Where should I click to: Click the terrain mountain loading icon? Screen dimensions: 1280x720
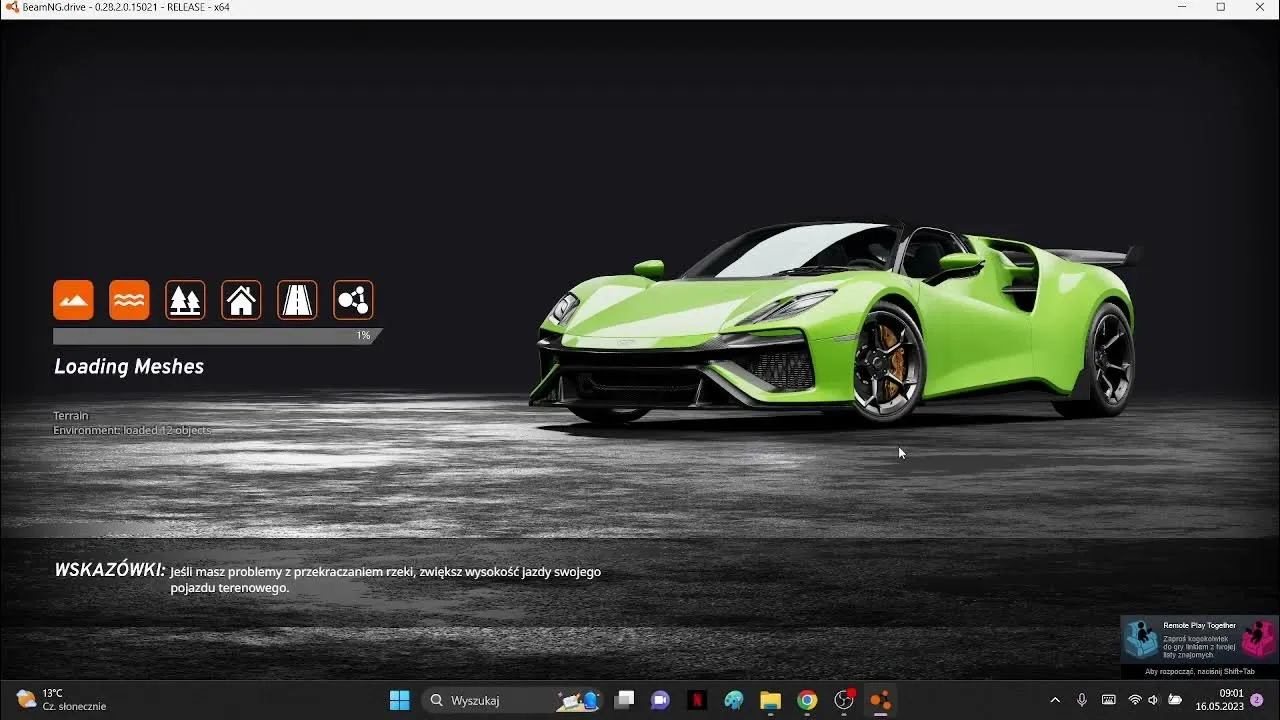73,300
